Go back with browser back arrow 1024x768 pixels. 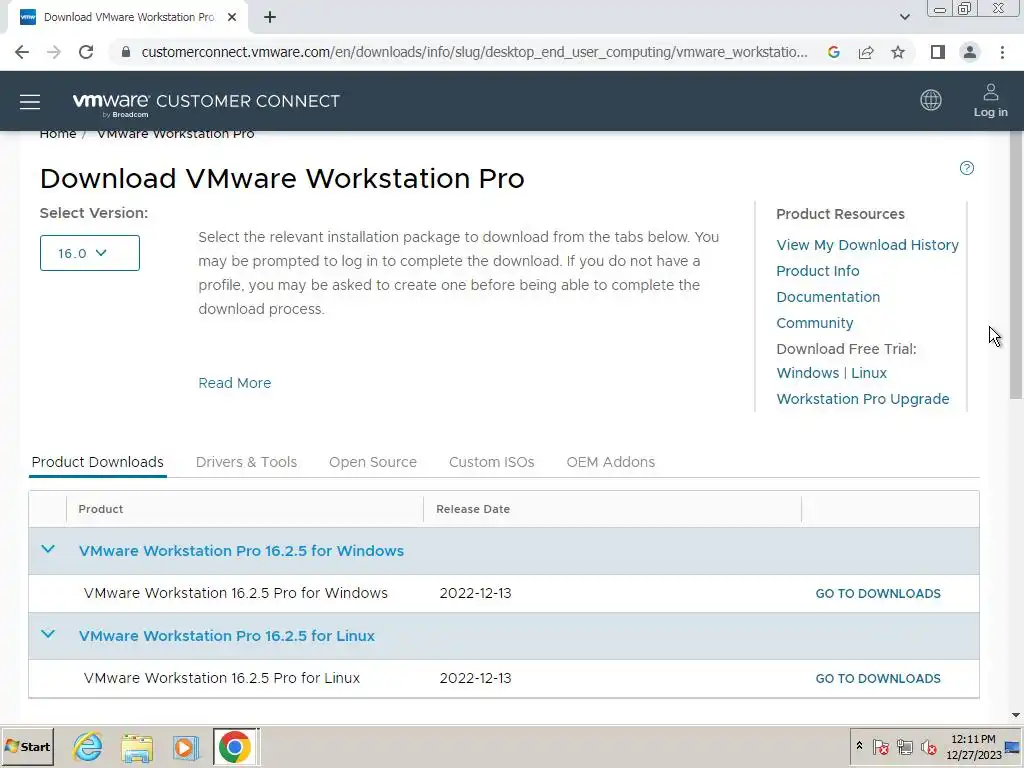22,52
